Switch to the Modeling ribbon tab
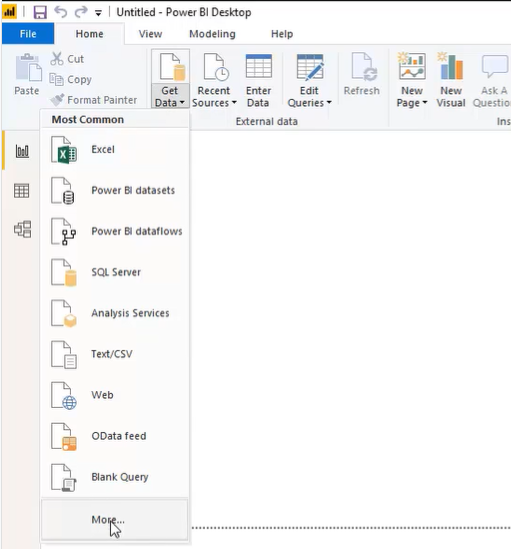 [212, 34]
